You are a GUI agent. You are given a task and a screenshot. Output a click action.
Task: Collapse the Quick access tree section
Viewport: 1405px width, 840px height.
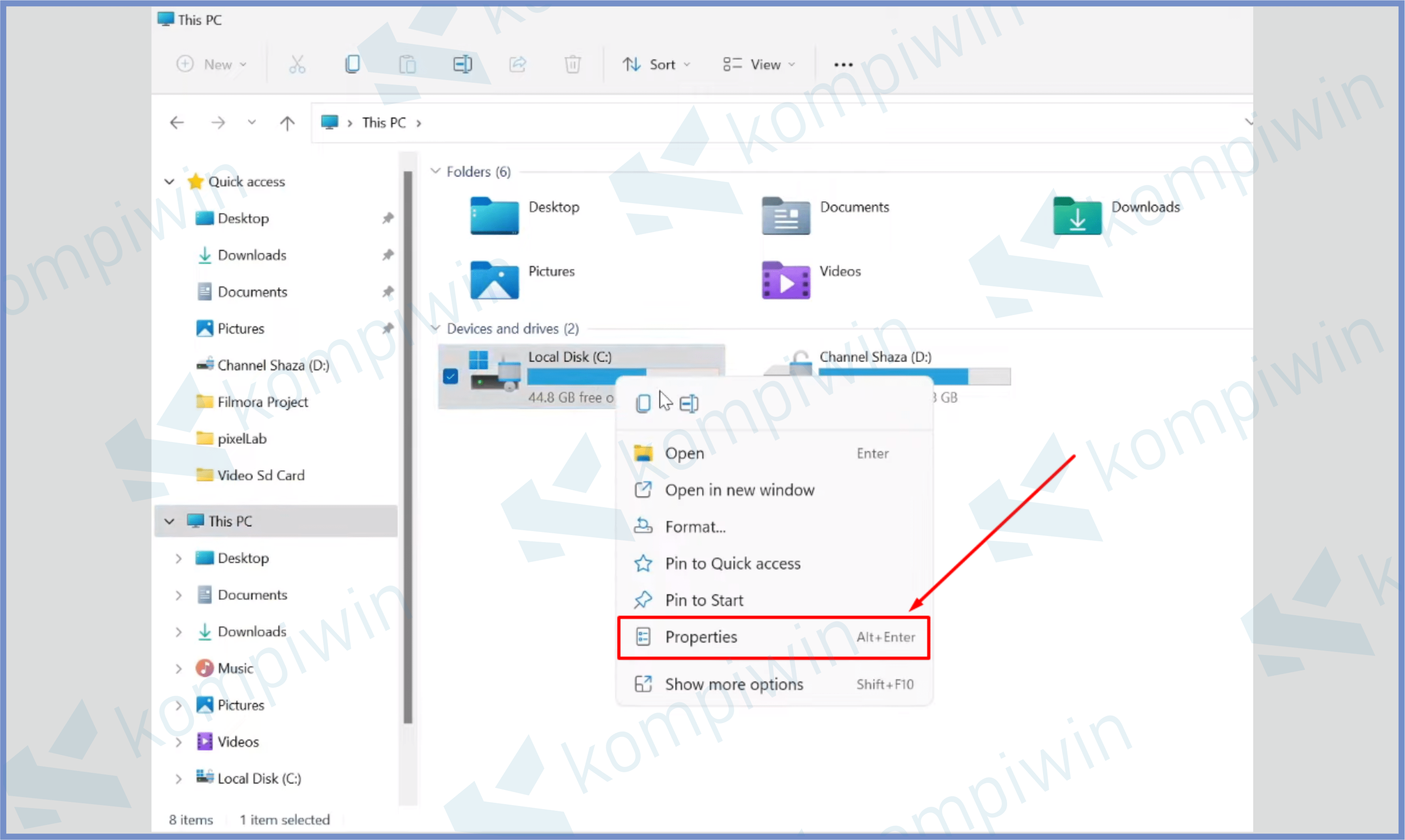(169, 182)
